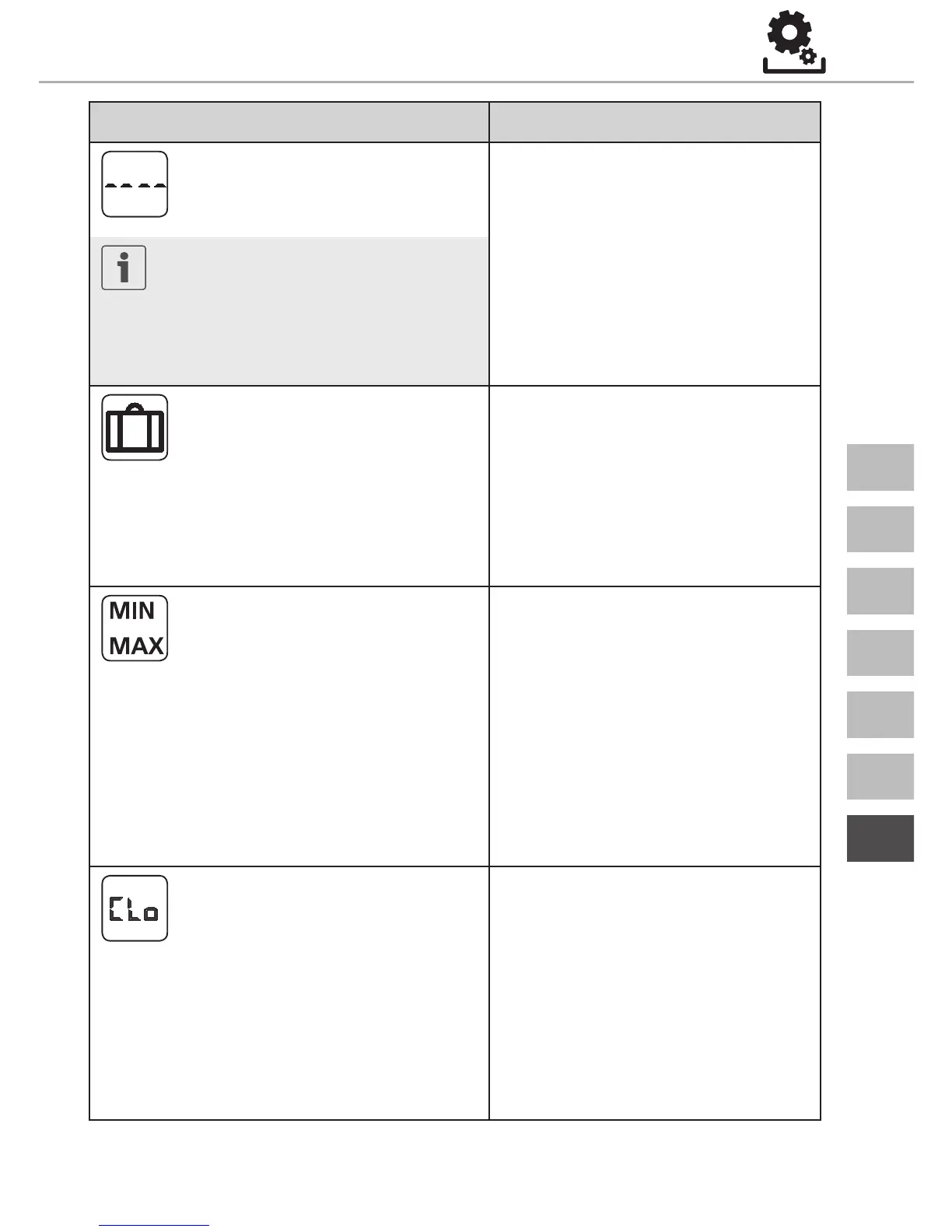Follow the blue underlined link at page bottom
The width and height of the screenshot is (952, 1232).
coord(154,1226)
